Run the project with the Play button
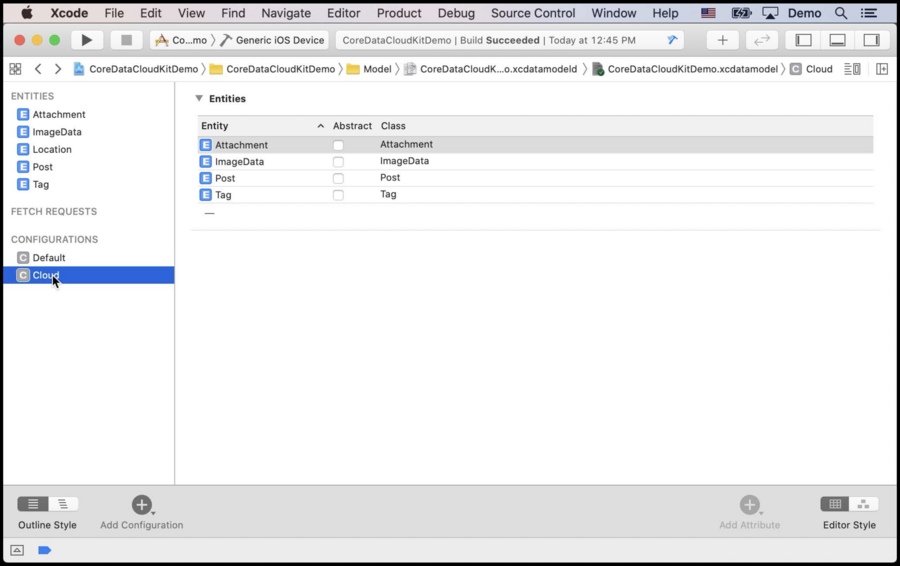 [x=87, y=40]
